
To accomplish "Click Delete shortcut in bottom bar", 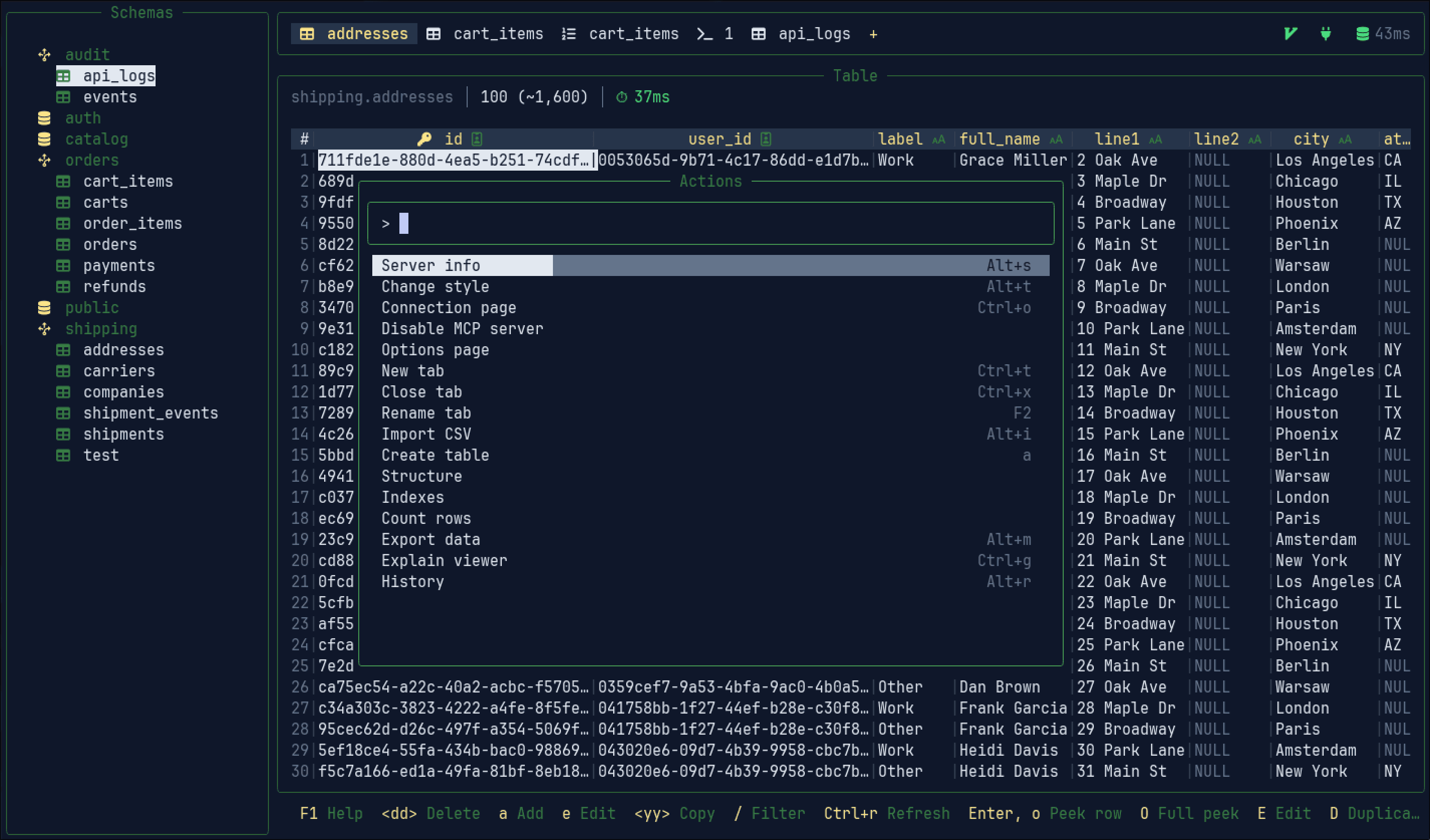I will (x=431, y=813).
